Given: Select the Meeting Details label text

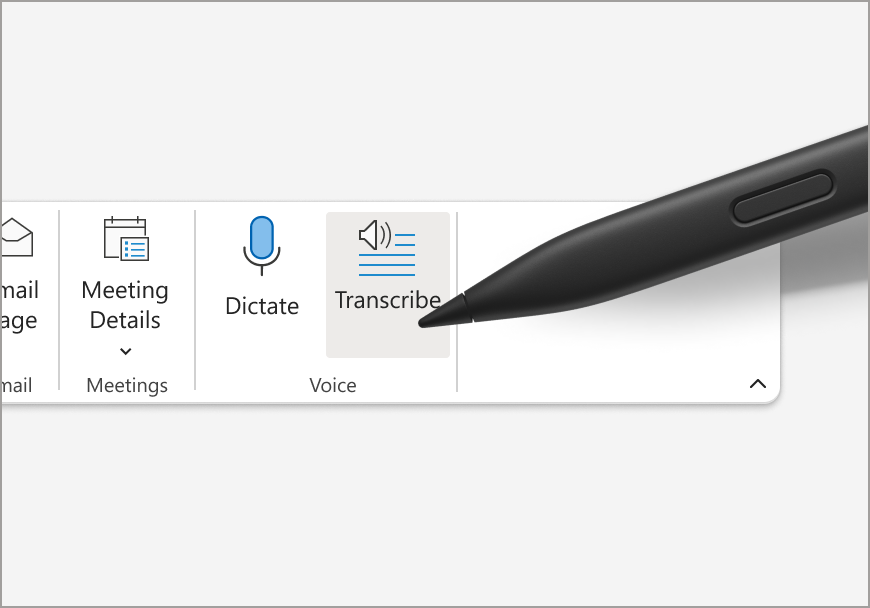Looking at the screenshot, I should tap(125, 305).
